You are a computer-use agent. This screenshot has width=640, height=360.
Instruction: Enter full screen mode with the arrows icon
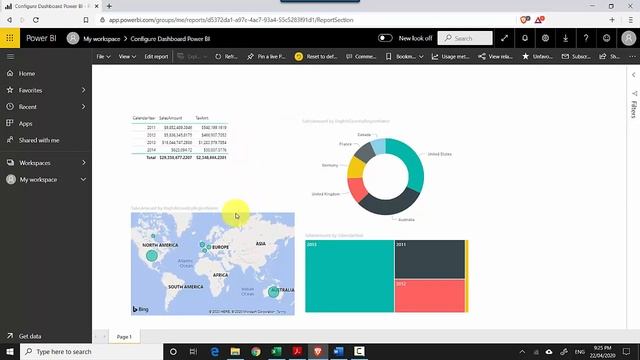point(504,38)
